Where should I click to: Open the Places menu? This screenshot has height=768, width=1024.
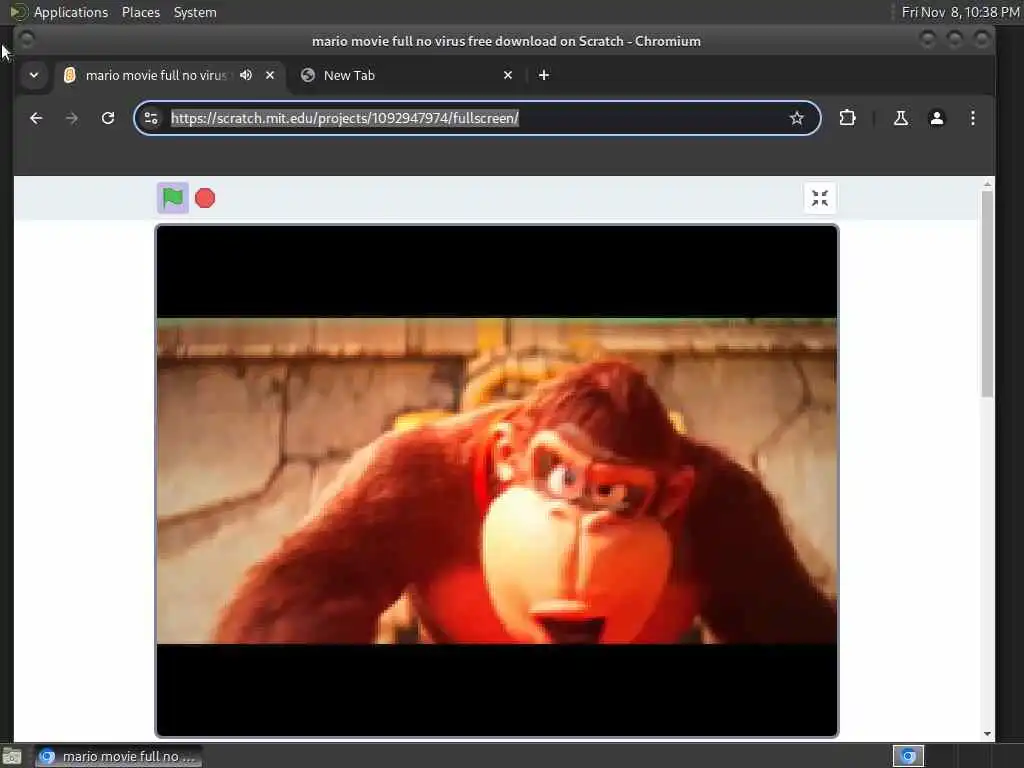141,12
